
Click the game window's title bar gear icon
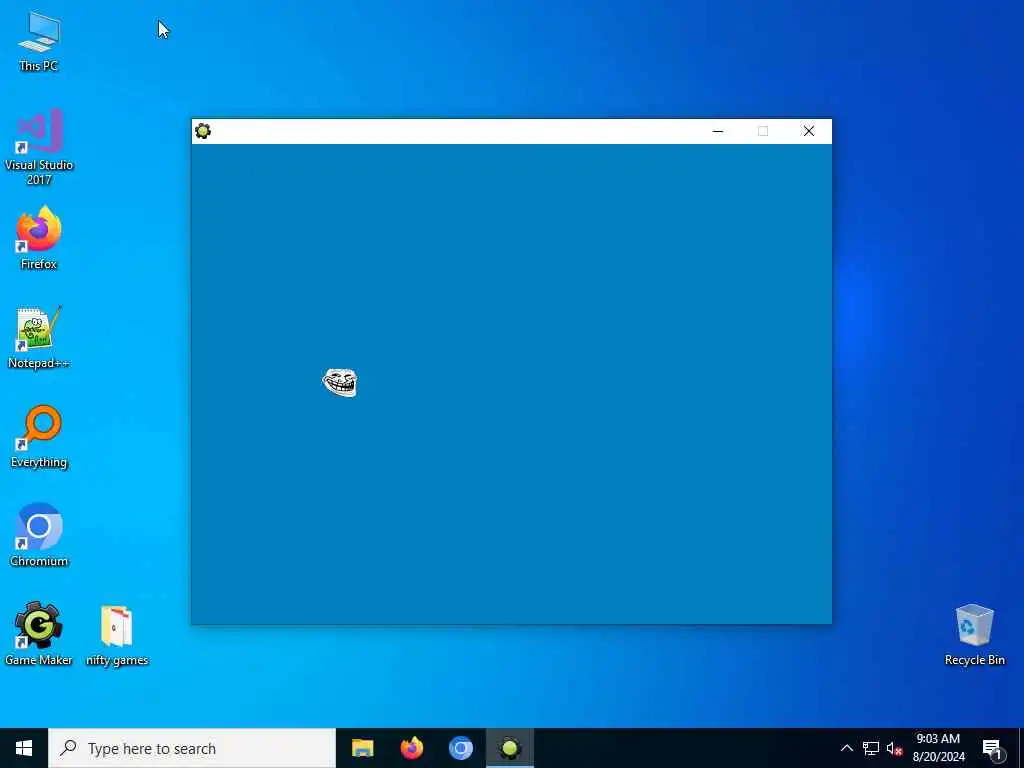pos(203,131)
